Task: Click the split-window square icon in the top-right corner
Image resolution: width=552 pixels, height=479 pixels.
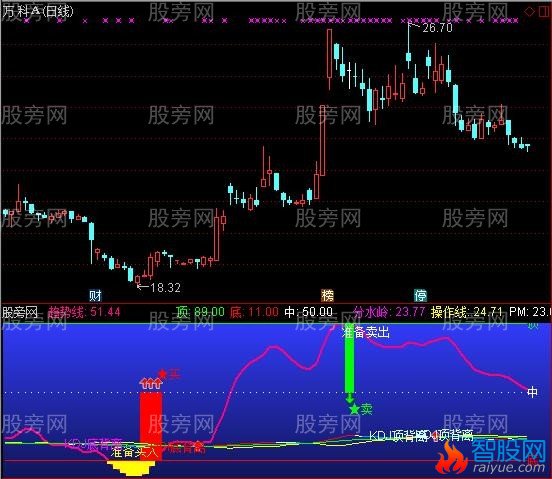Action: (544, 12)
